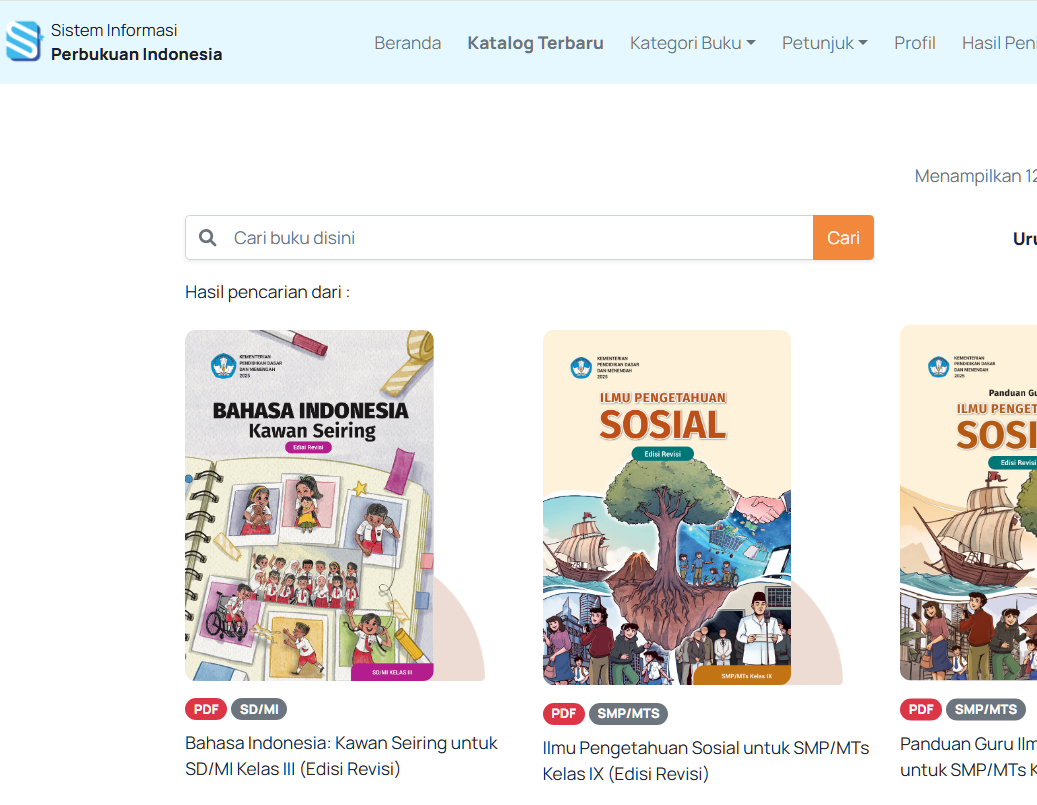Go to the Profil page
Image resolution: width=1037 pixels, height=805 pixels.
915,43
